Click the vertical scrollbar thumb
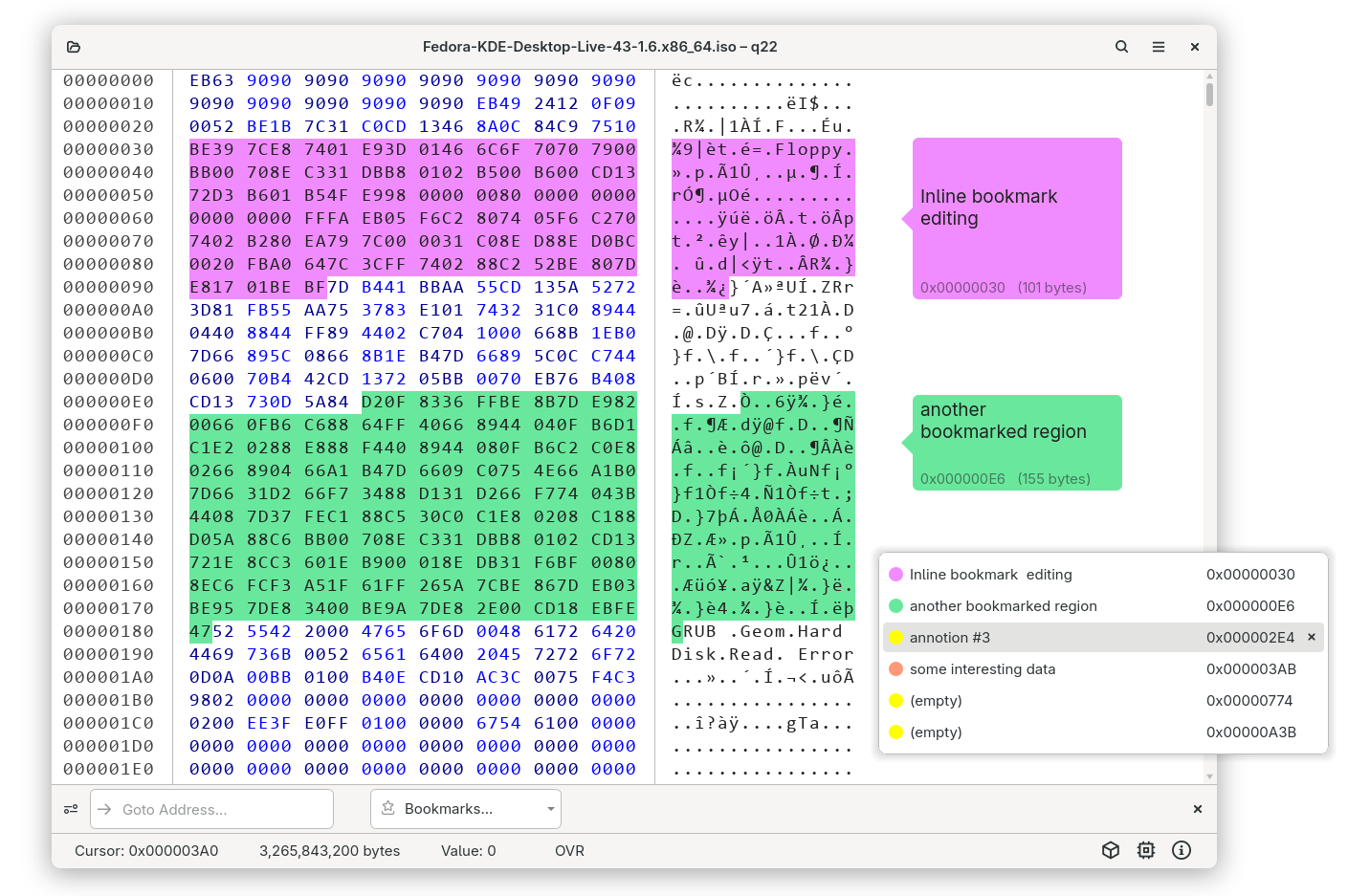This screenshot has height=896, width=1370. [x=1209, y=95]
